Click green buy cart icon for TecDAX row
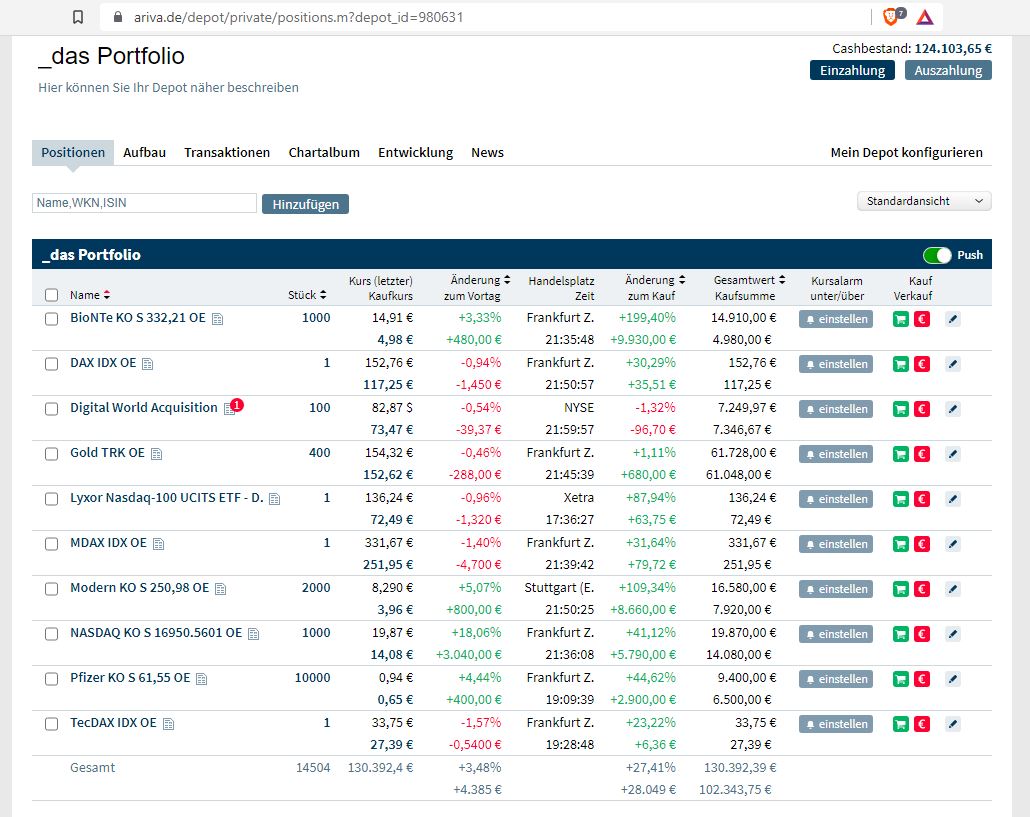1030x817 pixels. pos(901,724)
